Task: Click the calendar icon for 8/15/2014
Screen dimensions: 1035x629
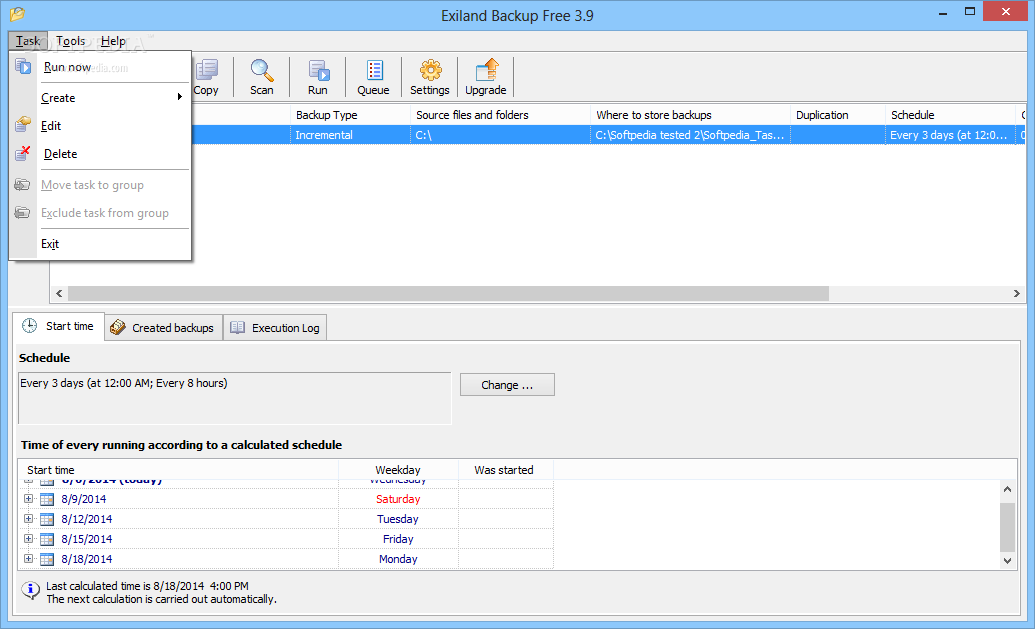Action: (x=47, y=539)
